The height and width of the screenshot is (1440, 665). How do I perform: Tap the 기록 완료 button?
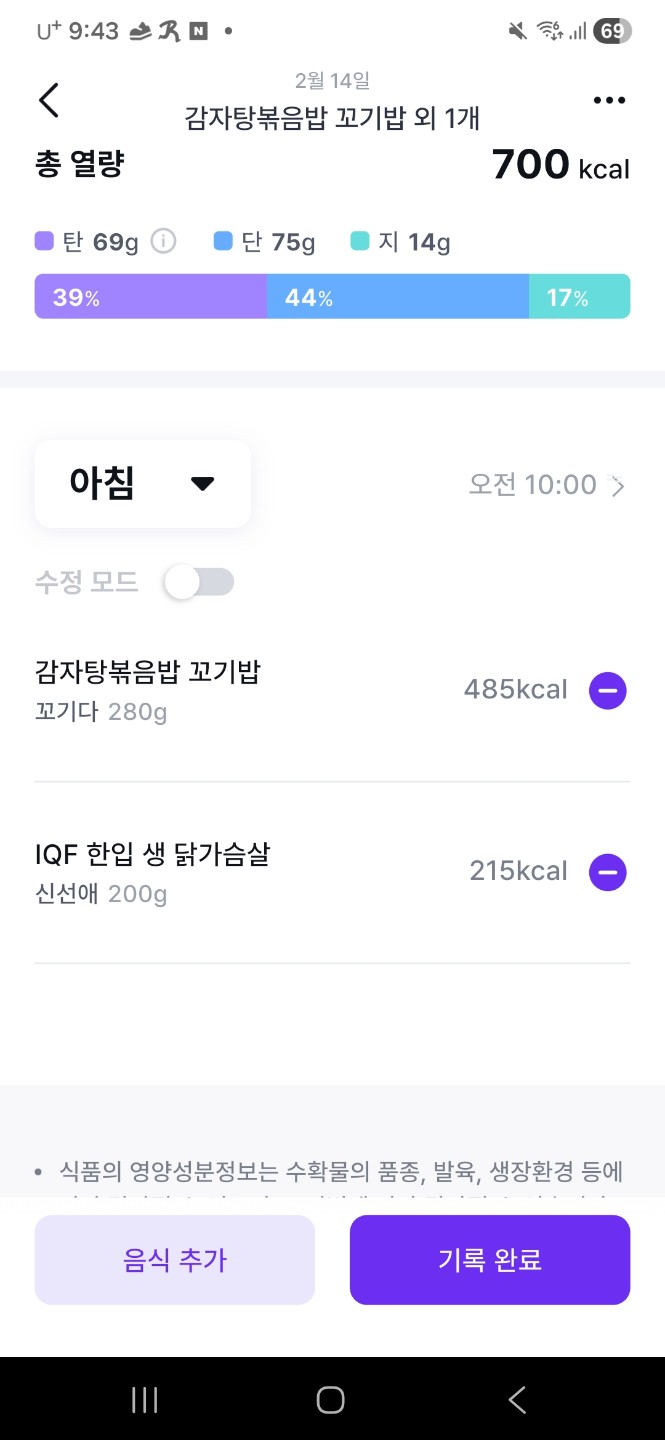[490, 1260]
